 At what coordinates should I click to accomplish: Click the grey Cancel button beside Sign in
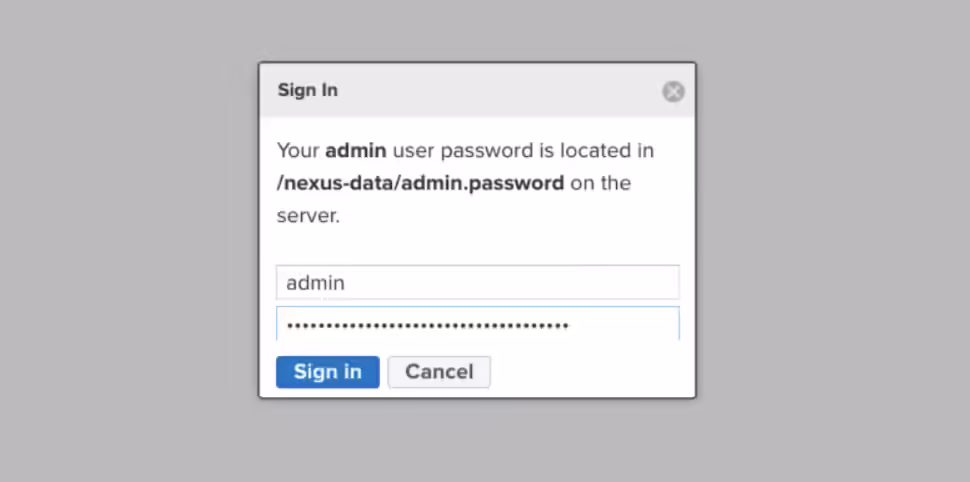439,372
